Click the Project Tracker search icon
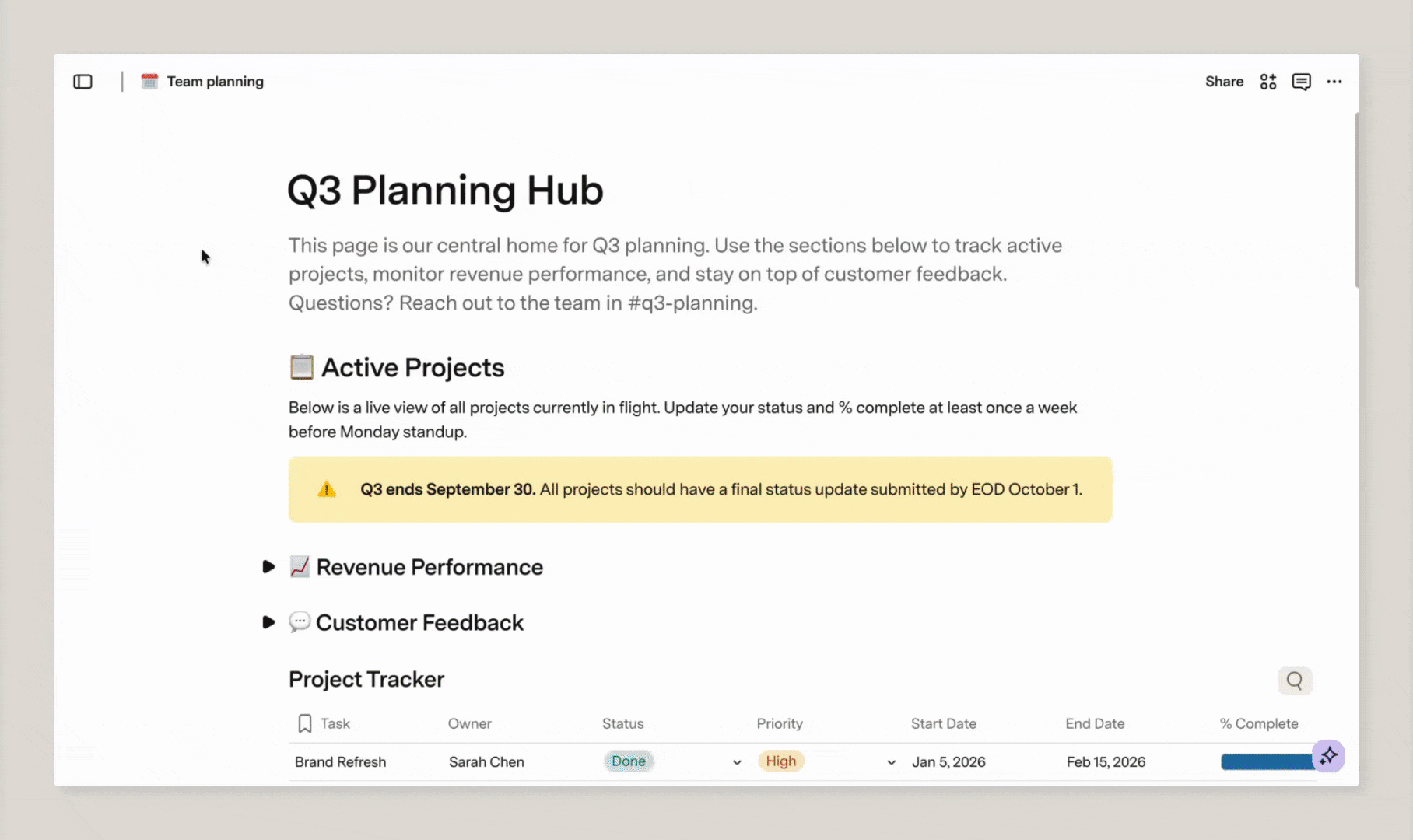Screen dimensions: 1413x840 (x=1295, y=681)
